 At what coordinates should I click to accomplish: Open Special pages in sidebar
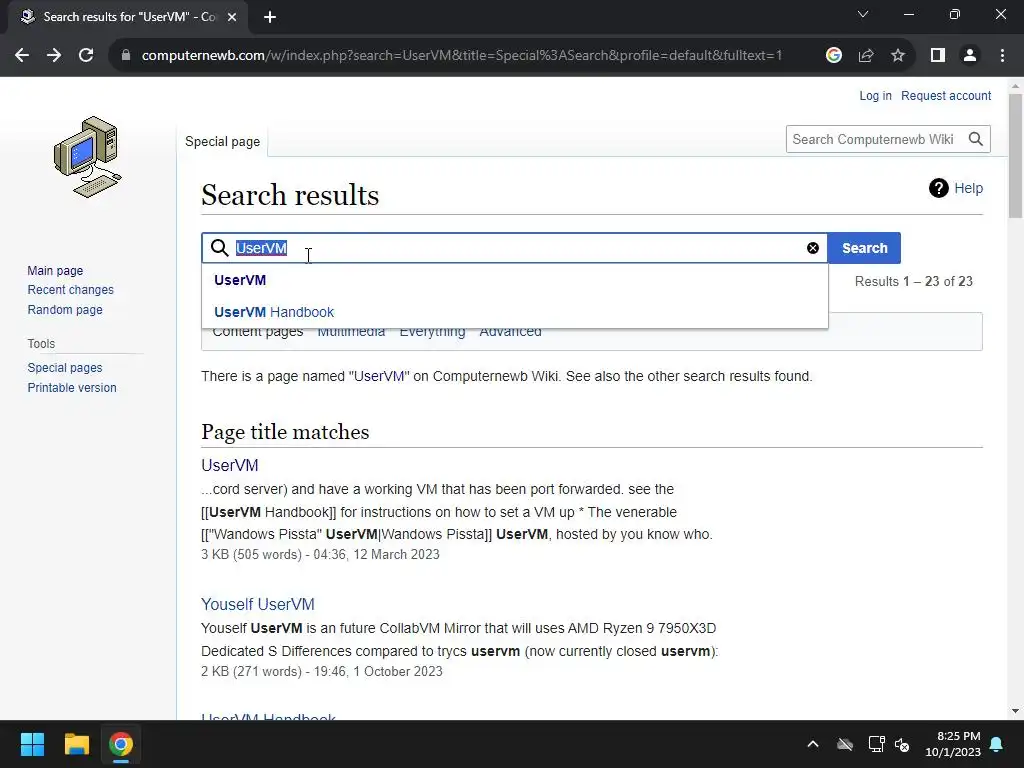(x=65, y=368)
